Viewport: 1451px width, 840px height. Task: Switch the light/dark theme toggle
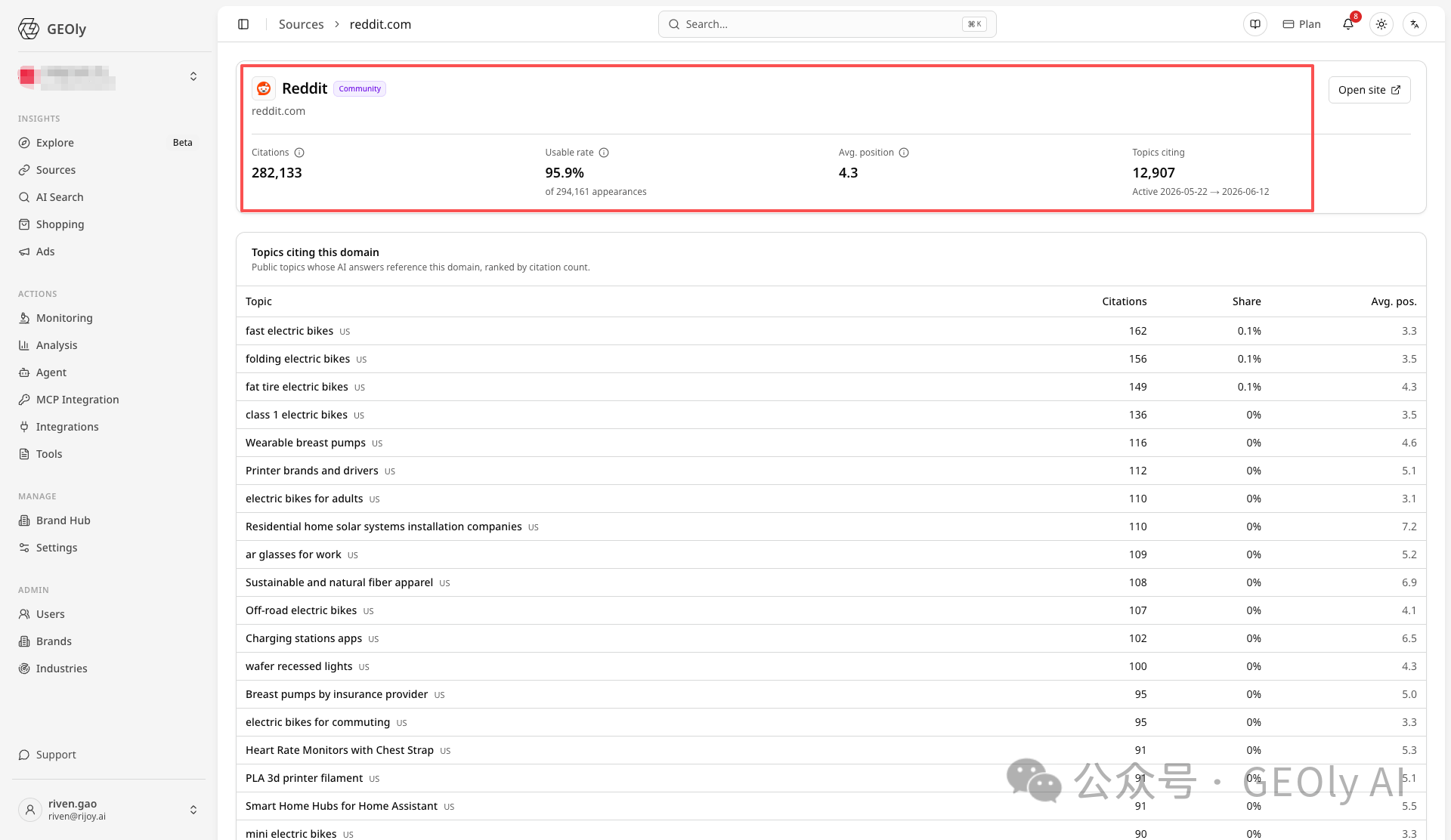click(1381, 24)
